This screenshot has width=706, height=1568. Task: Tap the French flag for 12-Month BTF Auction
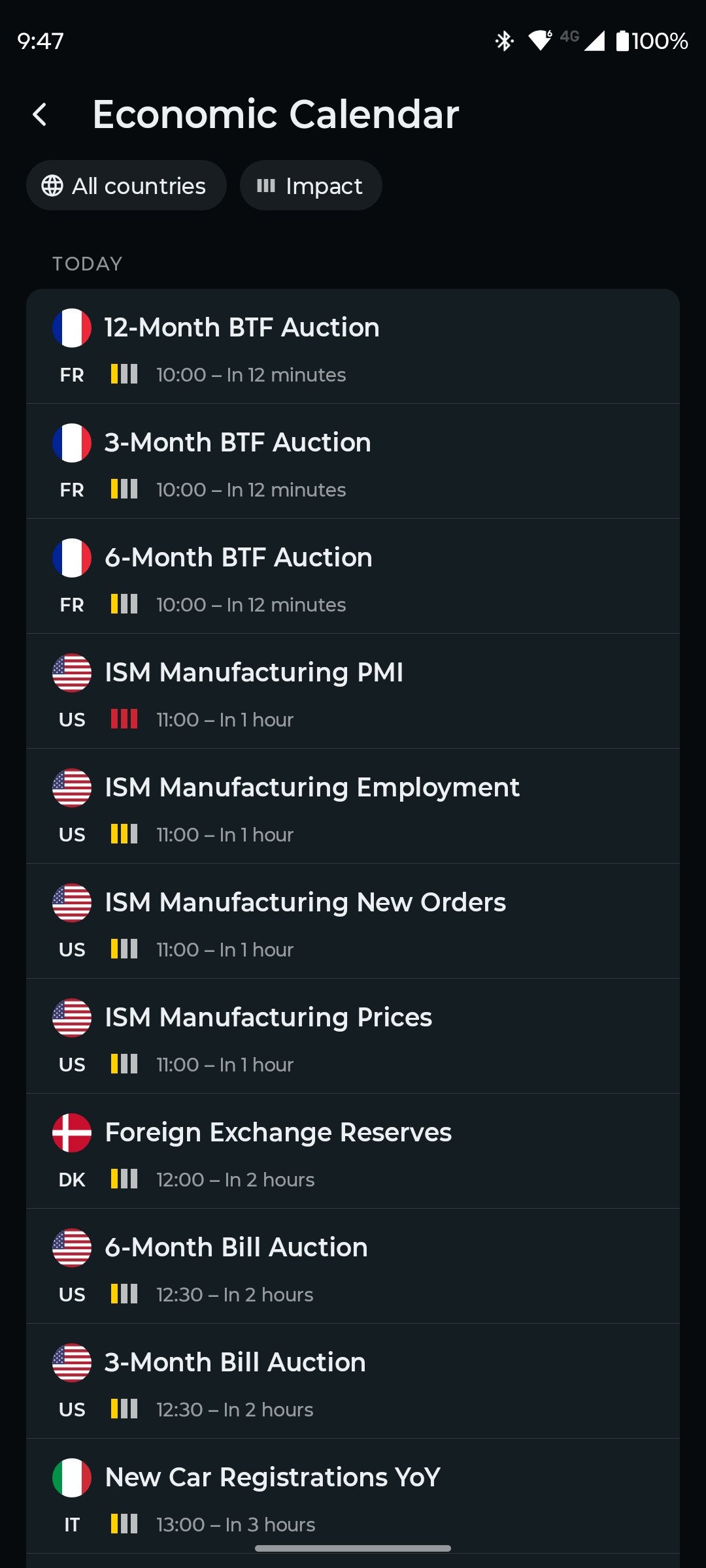tap(72, 328)
